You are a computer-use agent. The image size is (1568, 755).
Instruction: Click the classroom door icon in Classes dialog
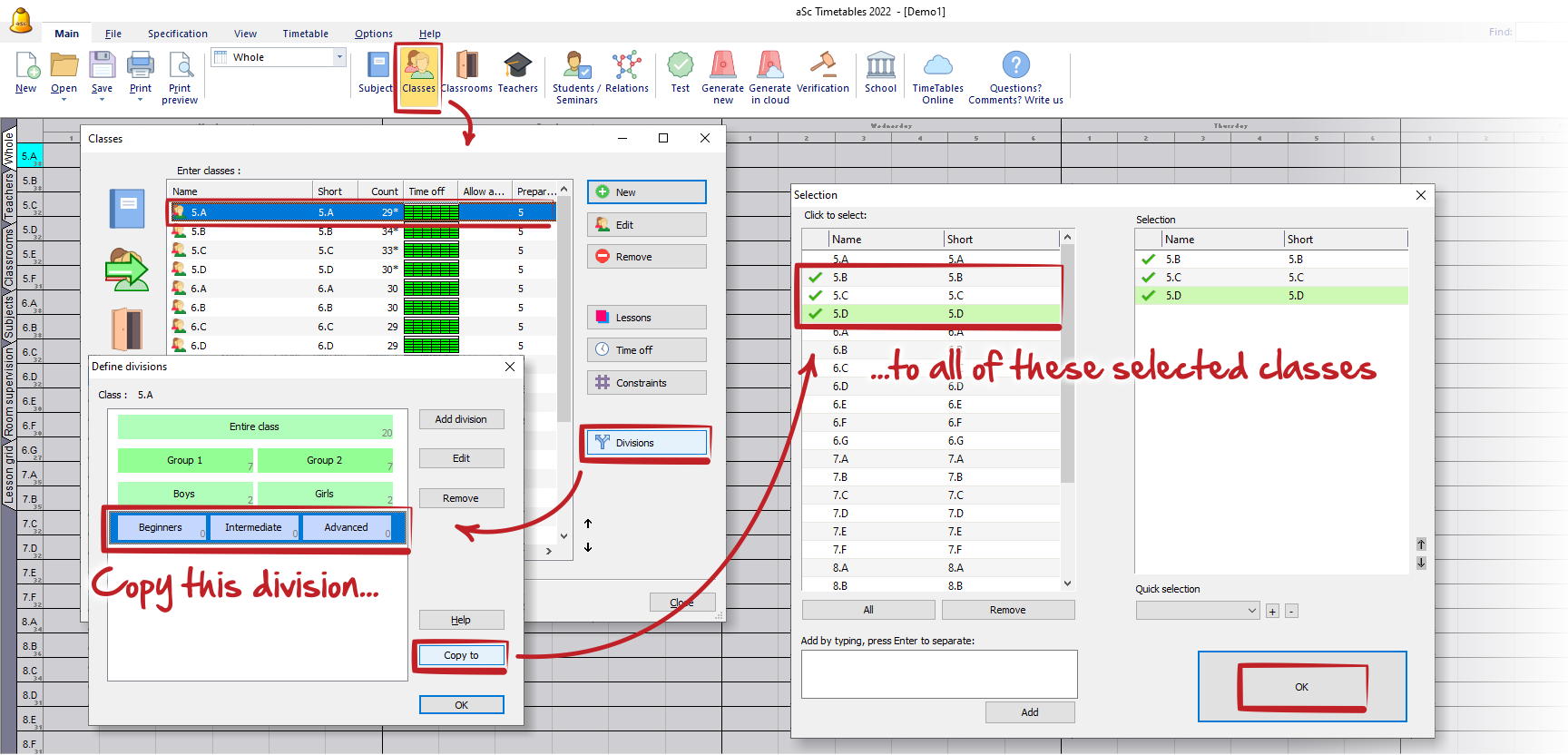(x=127, y=329)
